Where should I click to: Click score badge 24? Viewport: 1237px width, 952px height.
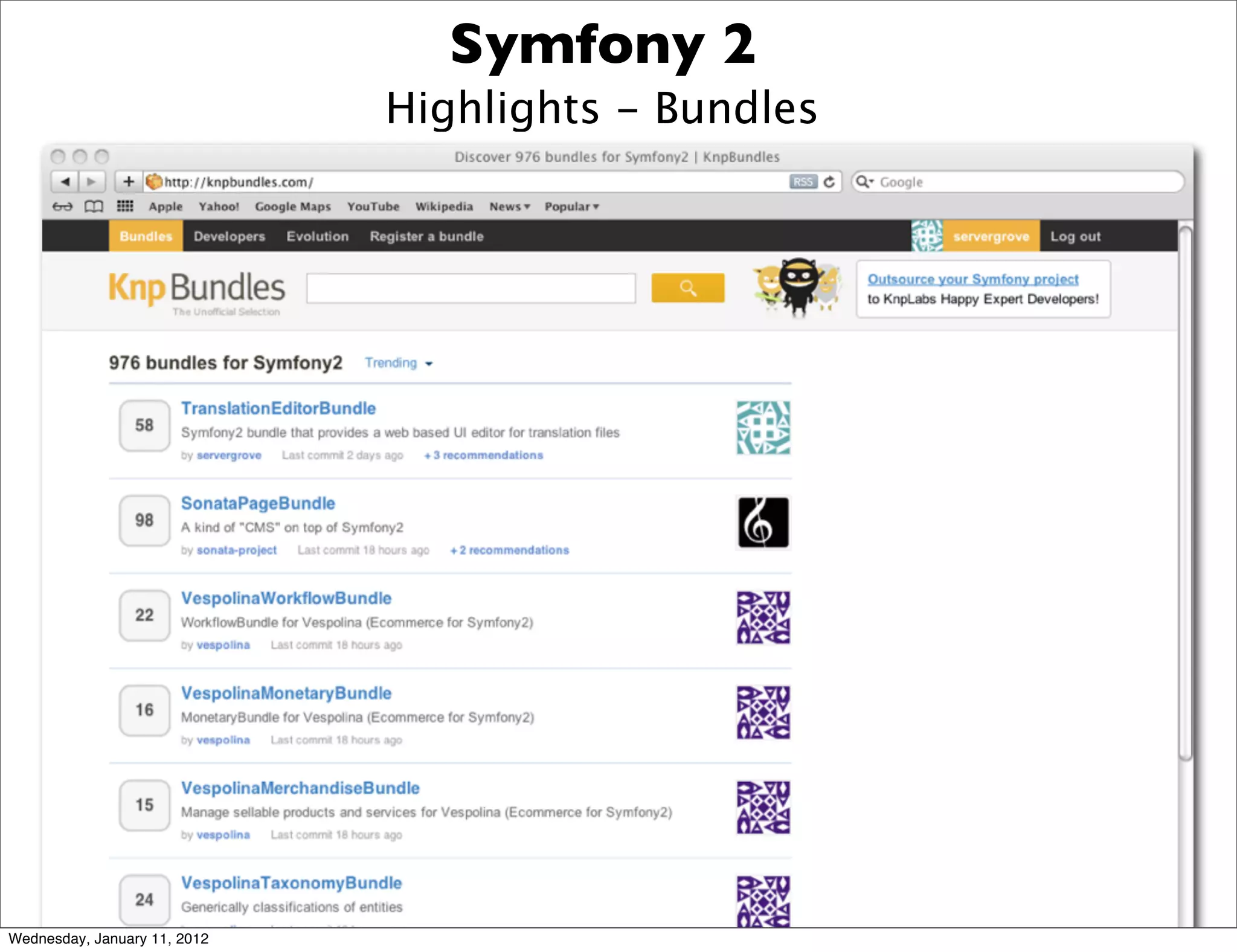click(x=144, y=899)
